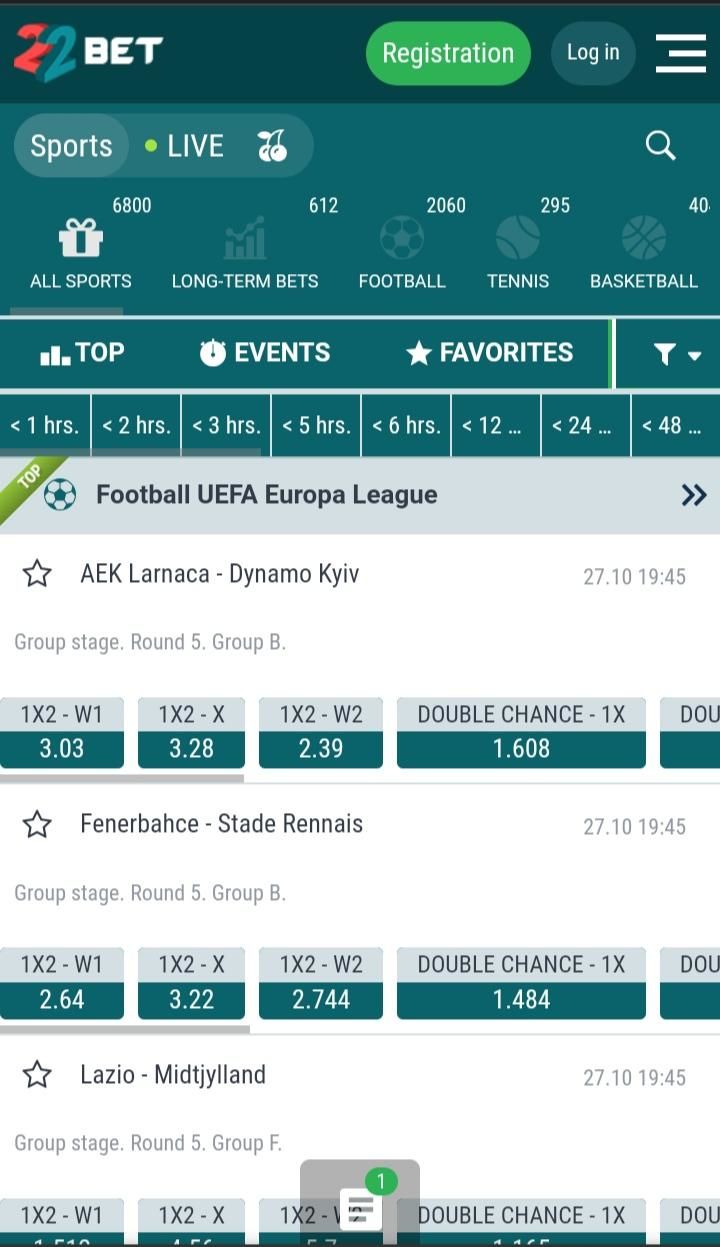Screen dimensions: 720x1247
Task: Go to the 22Bet logo home
Action: pyautogui.click(x=88, y=51)
